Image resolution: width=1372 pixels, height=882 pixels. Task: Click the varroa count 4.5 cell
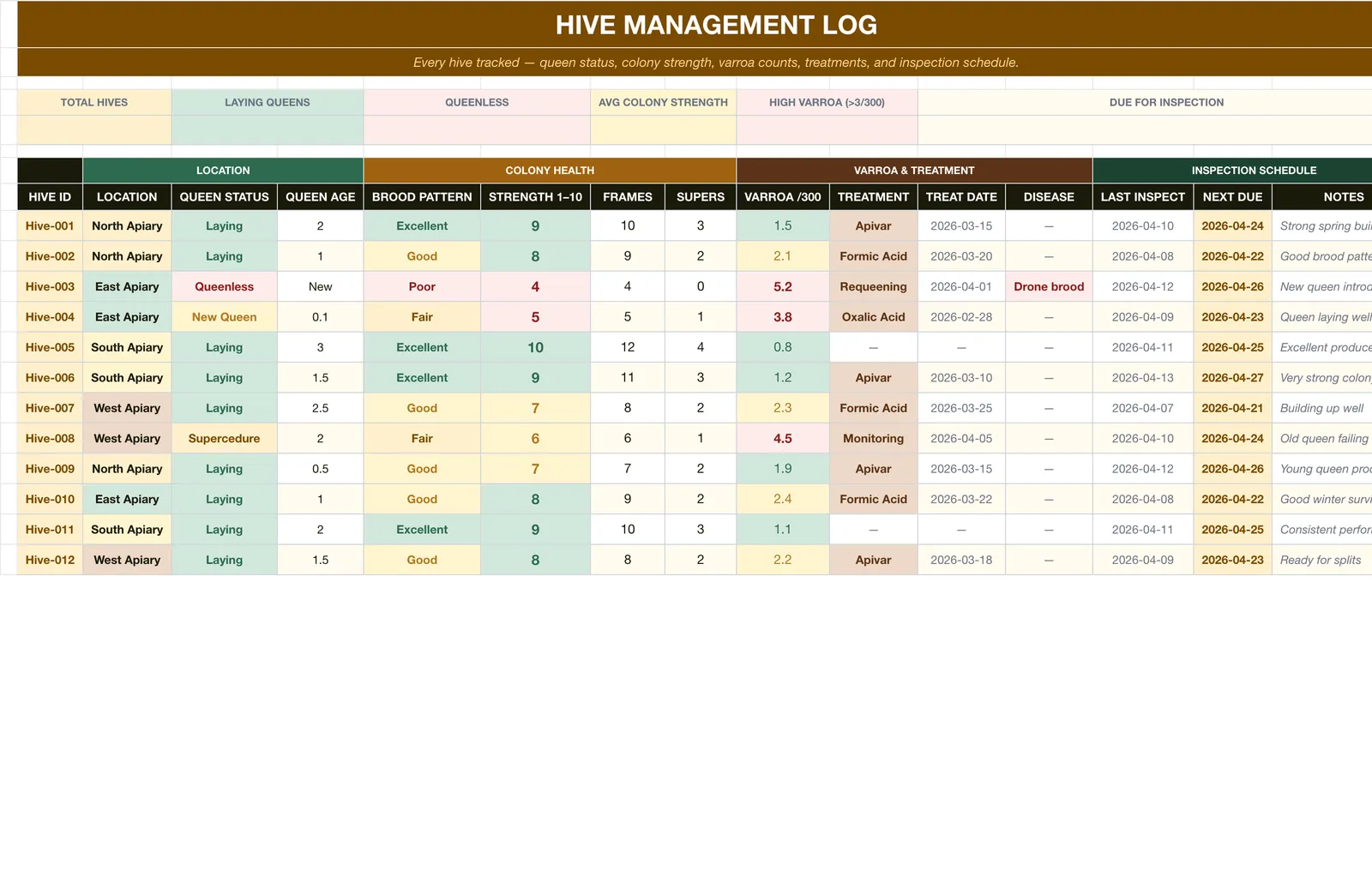pos(783,439)
